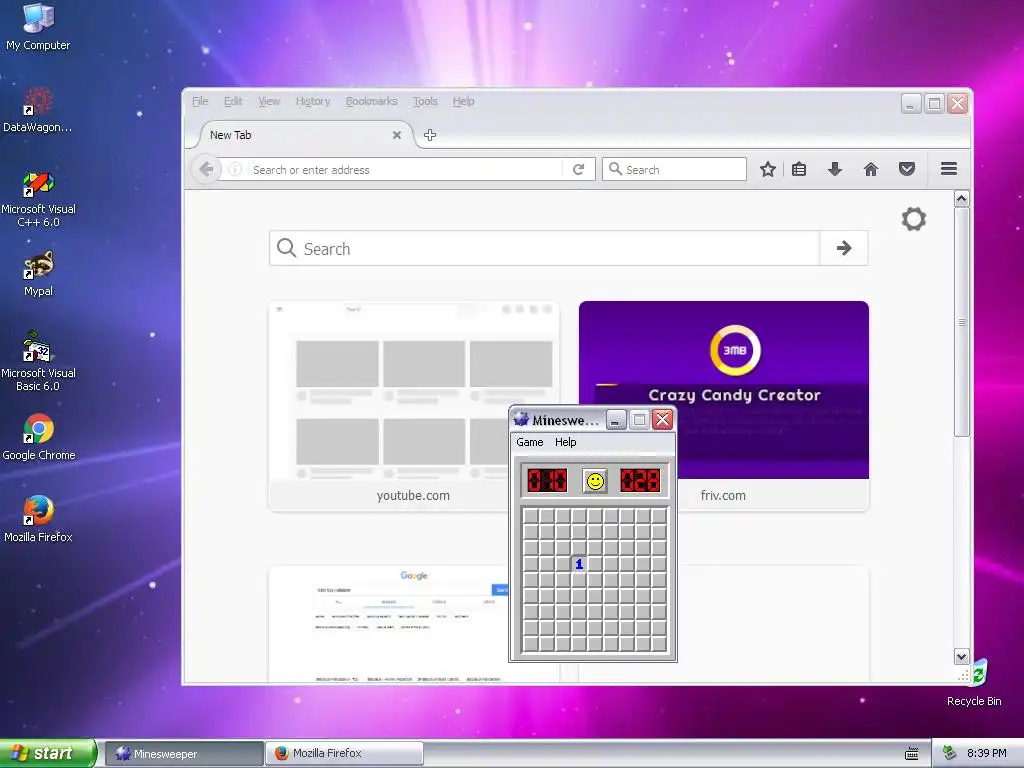Image resolution: width=1024 pixels, height=768 pixels.
Task: Click Minesweeper timer display
Action: tap(640, 481)
